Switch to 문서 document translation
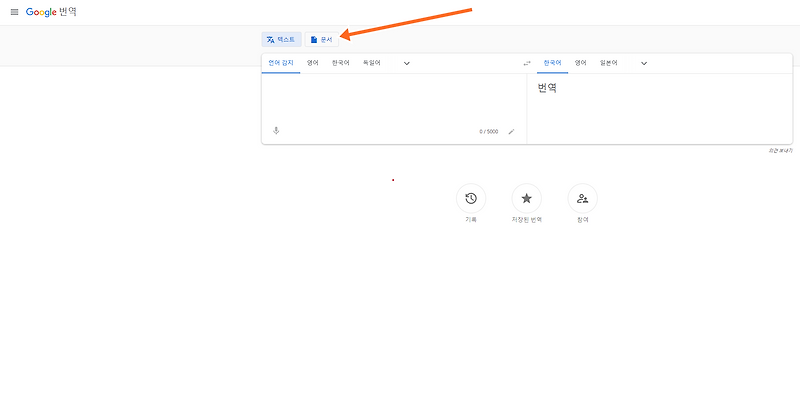Screen dimensions: 800x405 321,39
